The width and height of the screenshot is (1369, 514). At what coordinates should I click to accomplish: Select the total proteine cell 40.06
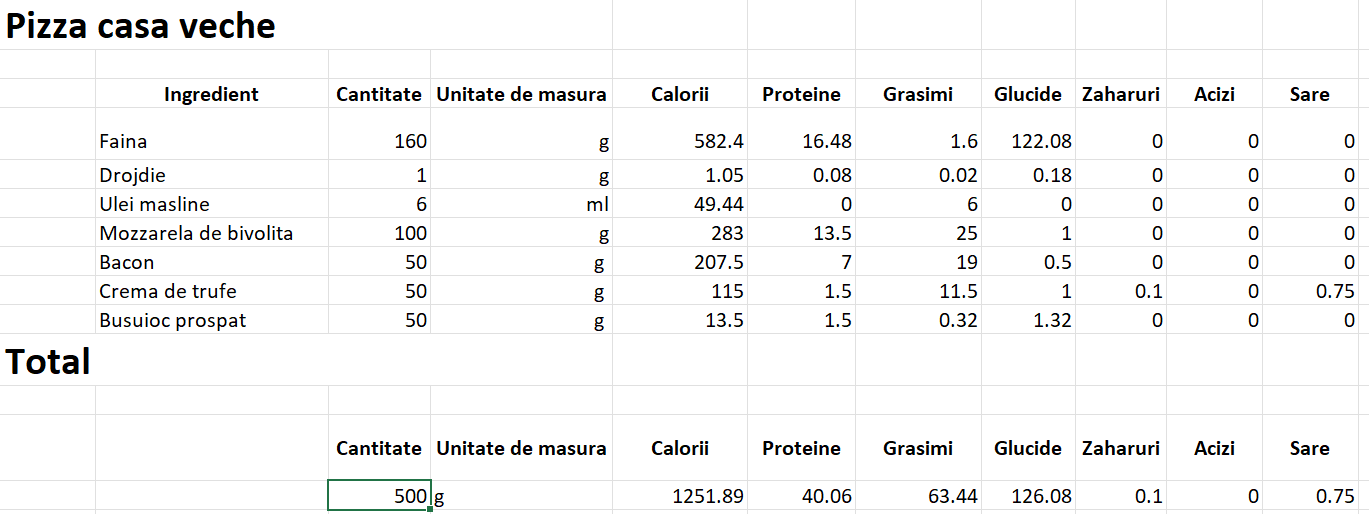pyautogui.click(x=801, y=496)
